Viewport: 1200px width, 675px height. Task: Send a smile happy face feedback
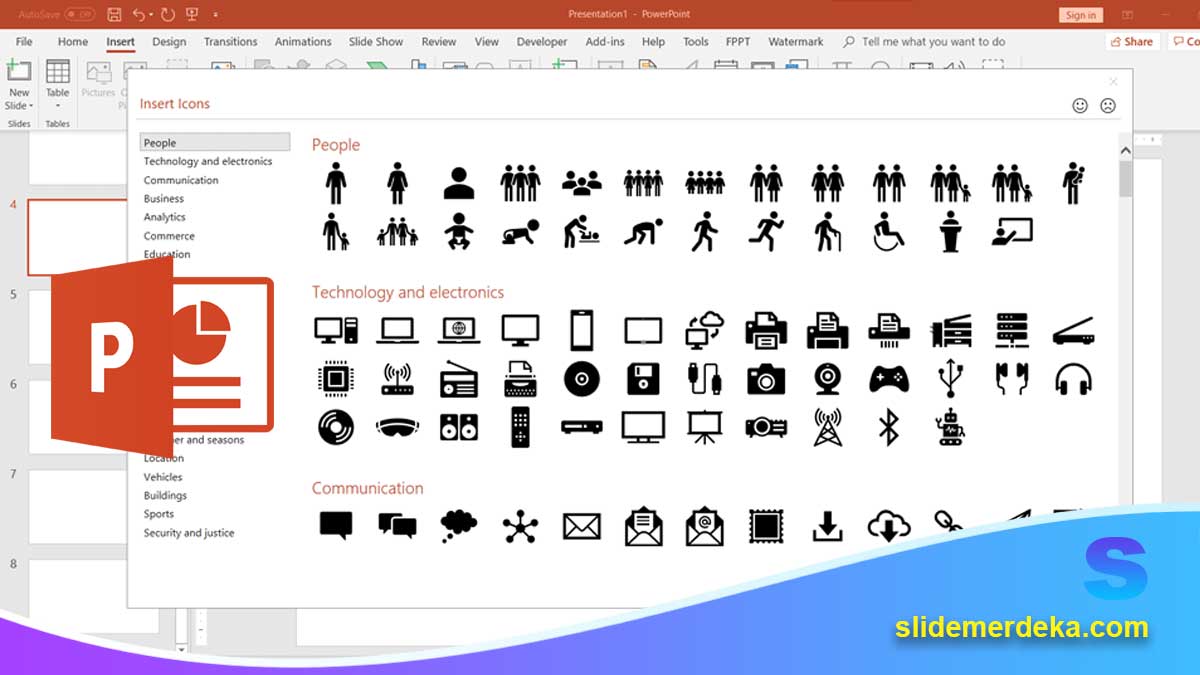(x=1080, y=105)
